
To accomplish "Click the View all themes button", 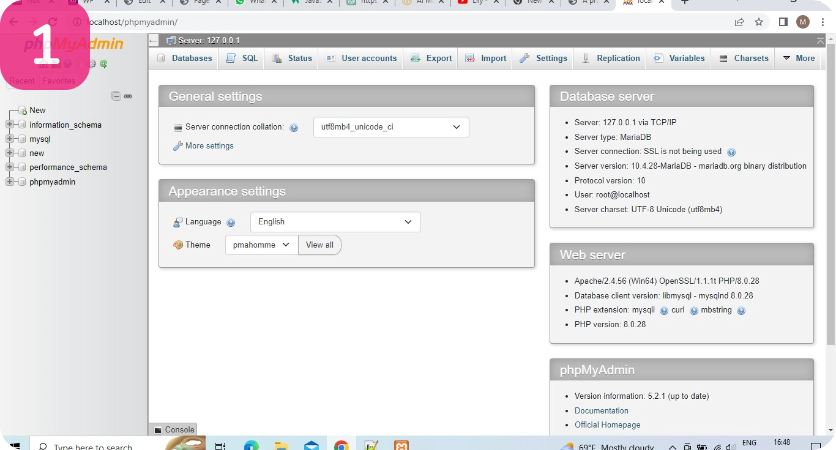I will point(319,245).
